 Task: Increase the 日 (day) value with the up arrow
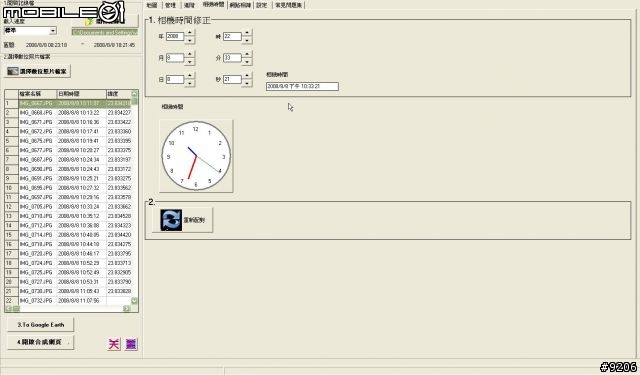(x=190, y=75)
